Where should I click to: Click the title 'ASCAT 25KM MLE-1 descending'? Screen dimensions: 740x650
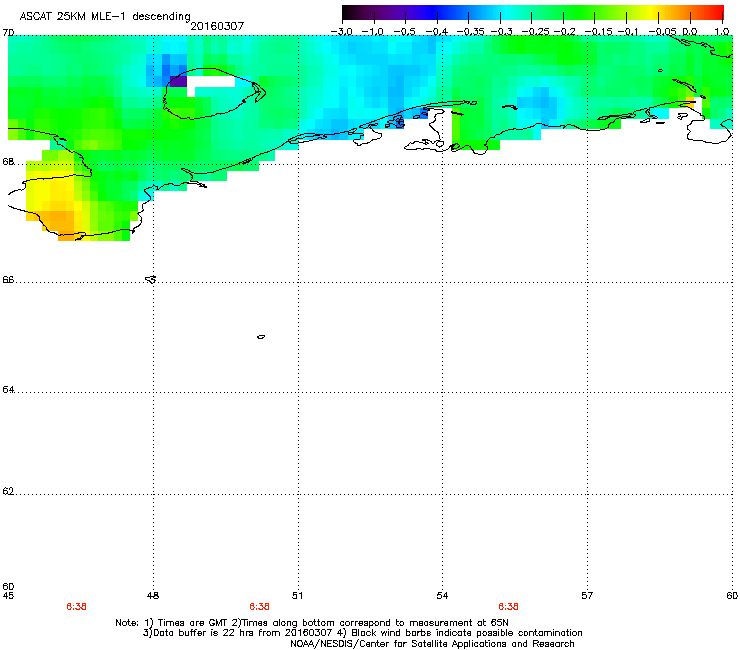pos(105,17)
